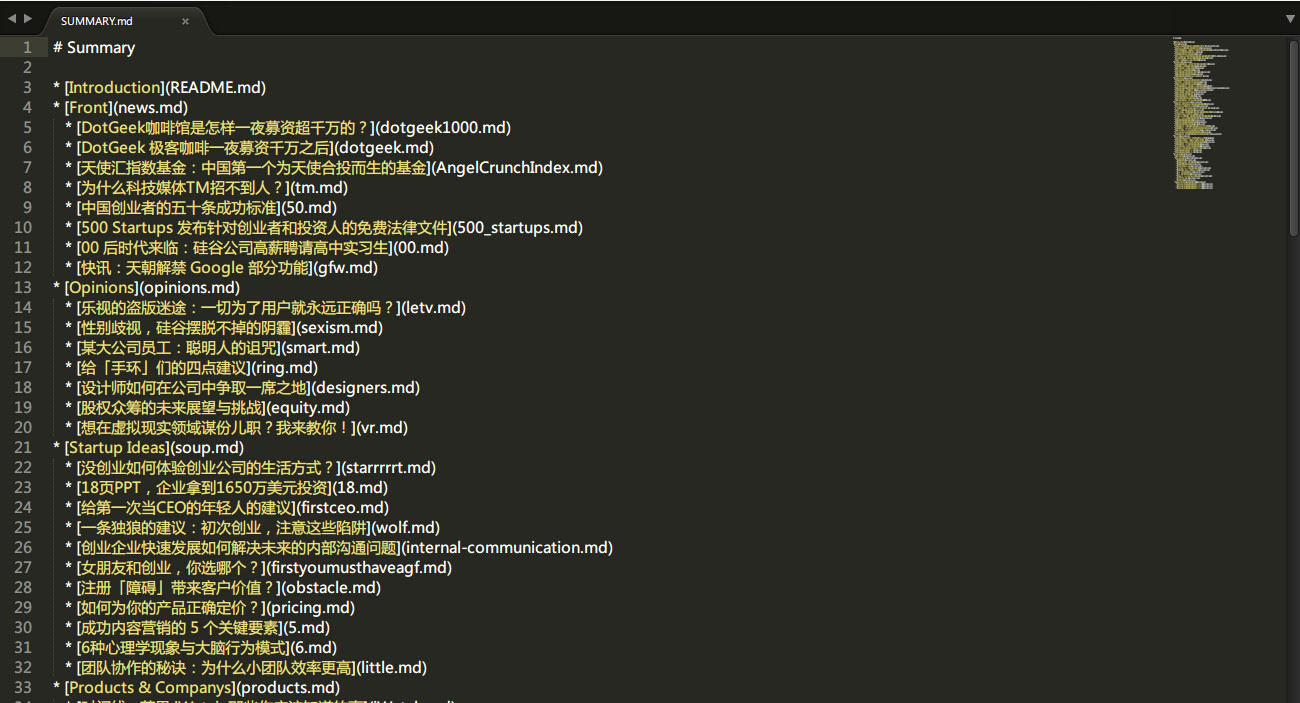
Task: Click the [Introduction] link text
Action: tap(113, 88)
